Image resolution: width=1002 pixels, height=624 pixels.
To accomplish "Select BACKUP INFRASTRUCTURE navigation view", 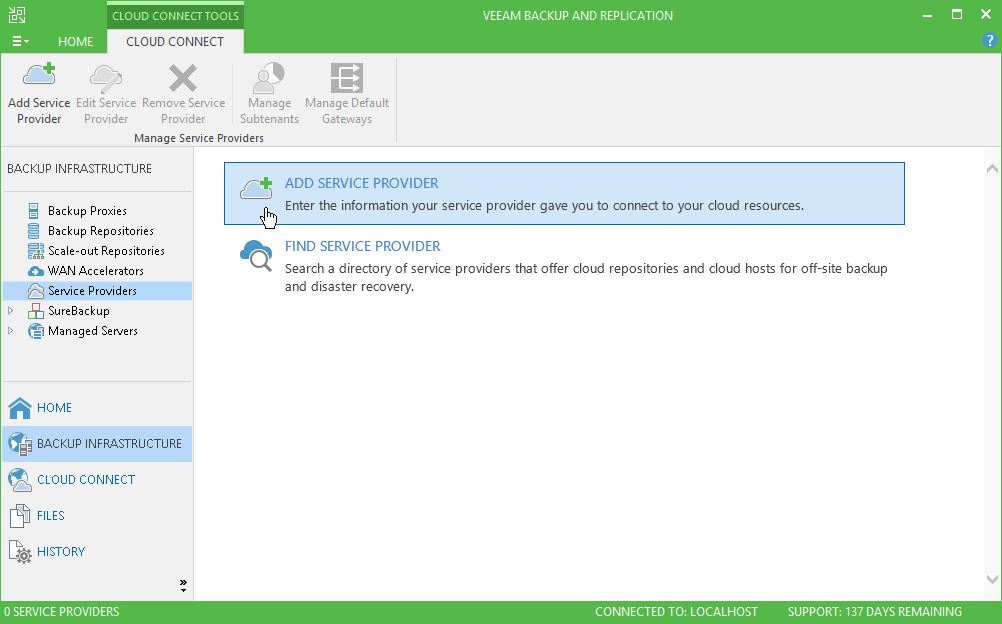I will coord(97,444).
